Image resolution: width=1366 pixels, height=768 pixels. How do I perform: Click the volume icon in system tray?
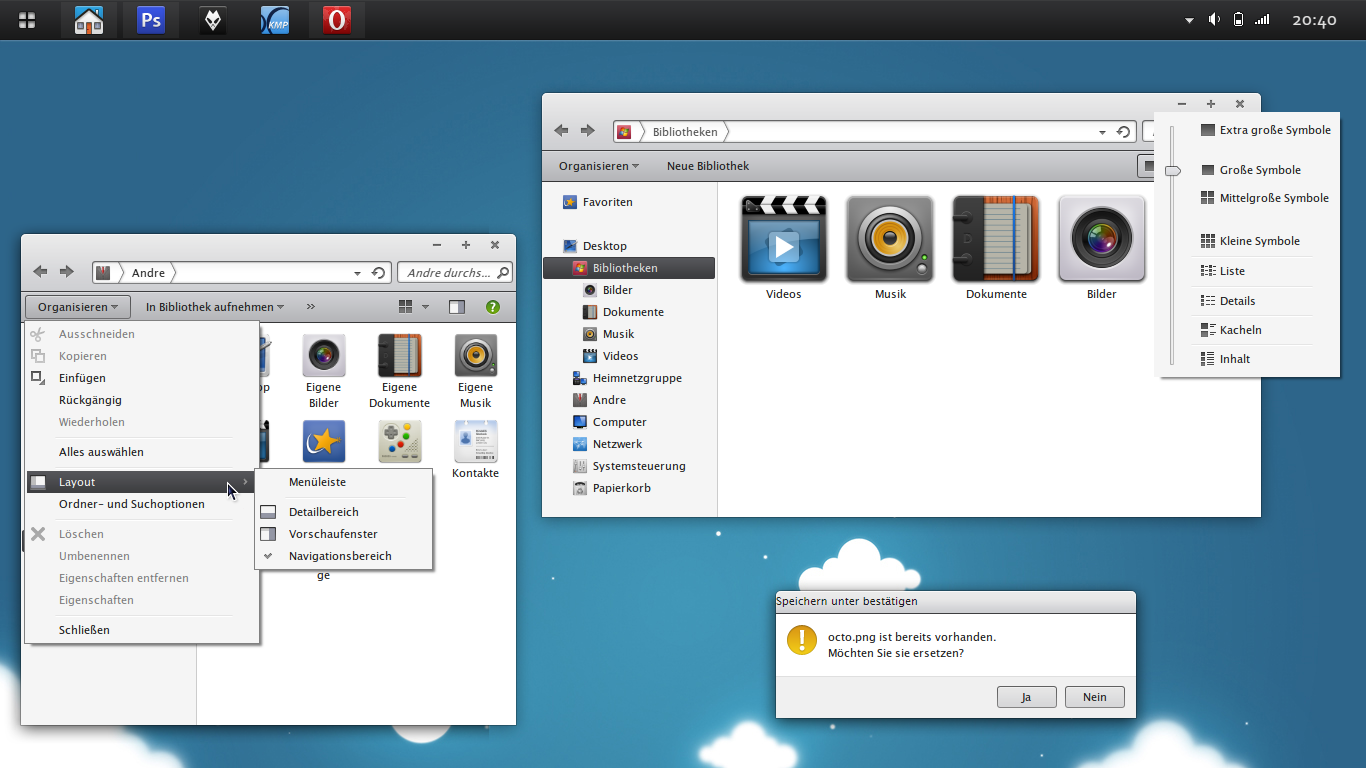point(1214,20)
